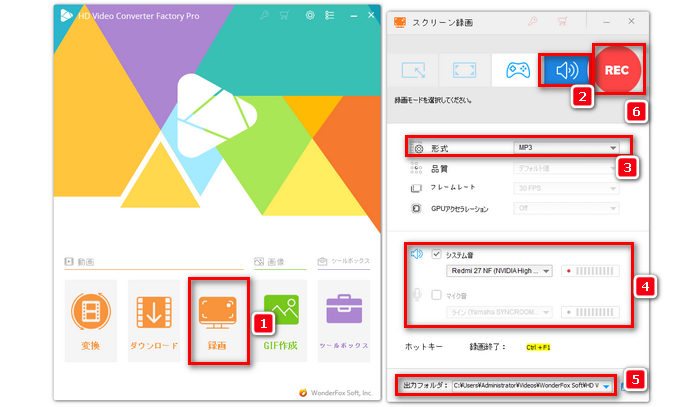Open the GPUアクセラレーション dropdown

(x=566, y=208)
